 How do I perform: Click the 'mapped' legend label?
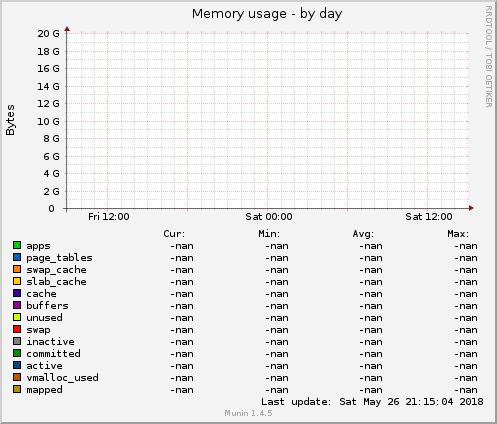tap(44, 390)
